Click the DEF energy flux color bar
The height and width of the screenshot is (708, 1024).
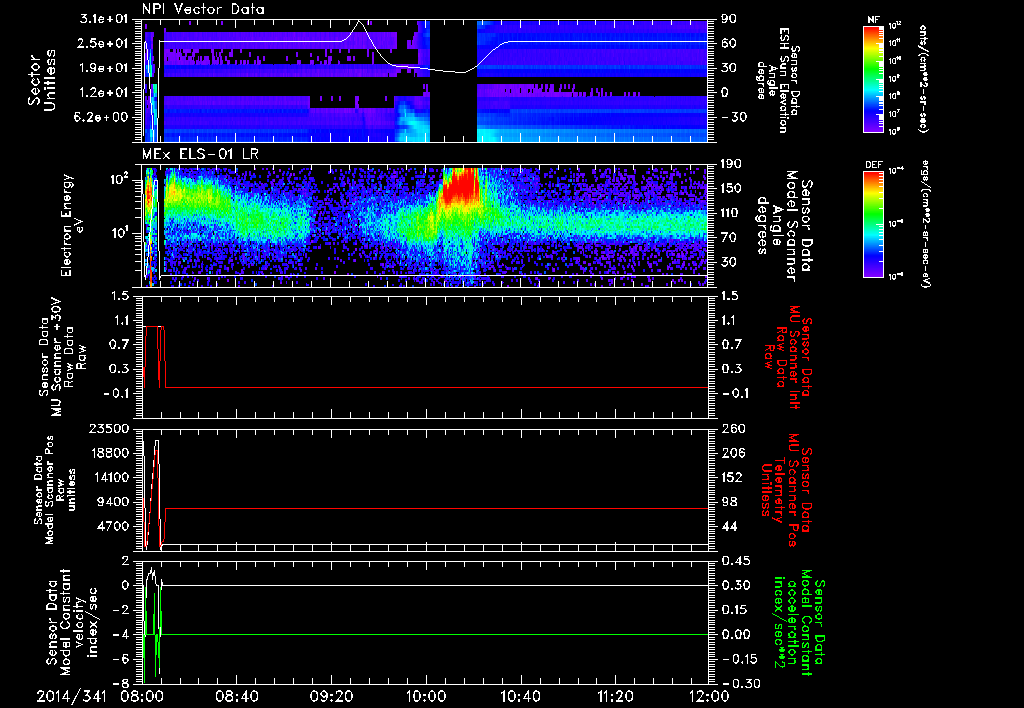pos(874,223)
